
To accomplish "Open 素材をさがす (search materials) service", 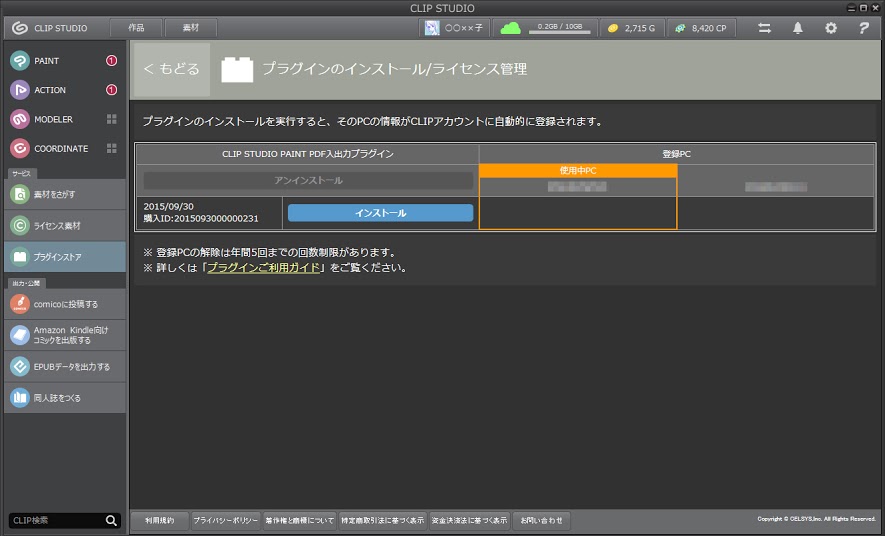I will (65, 195).
